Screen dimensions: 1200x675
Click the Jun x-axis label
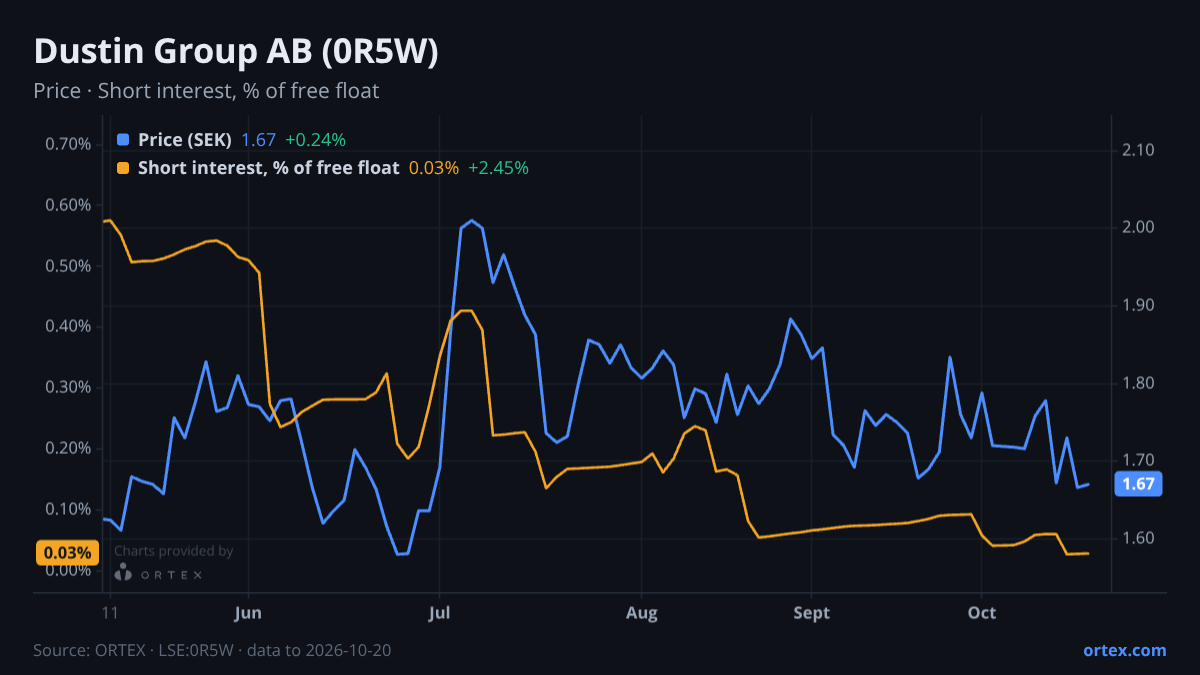pyautogui.click(x=247, y=613)
